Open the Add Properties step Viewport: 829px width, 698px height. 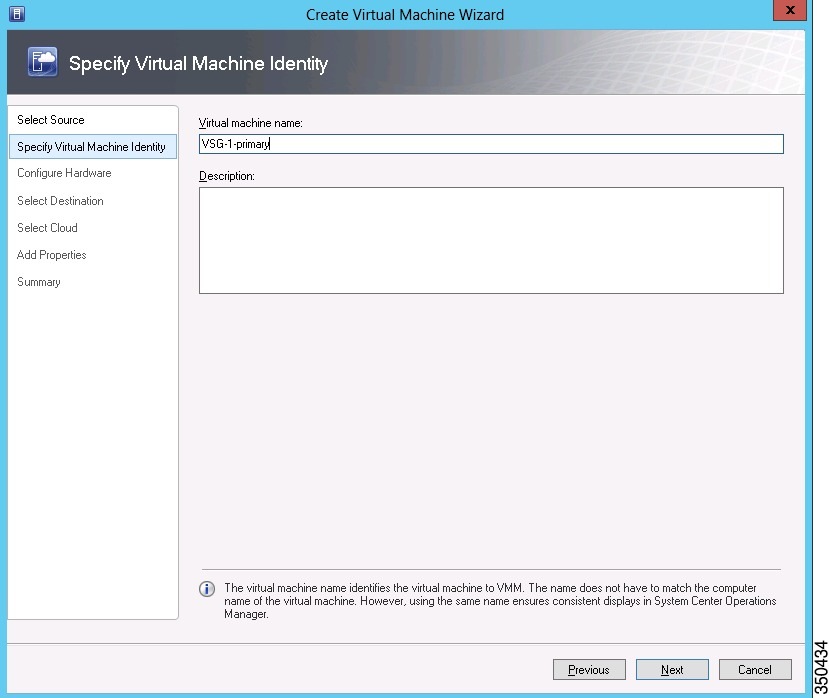(x=52, y=255)
